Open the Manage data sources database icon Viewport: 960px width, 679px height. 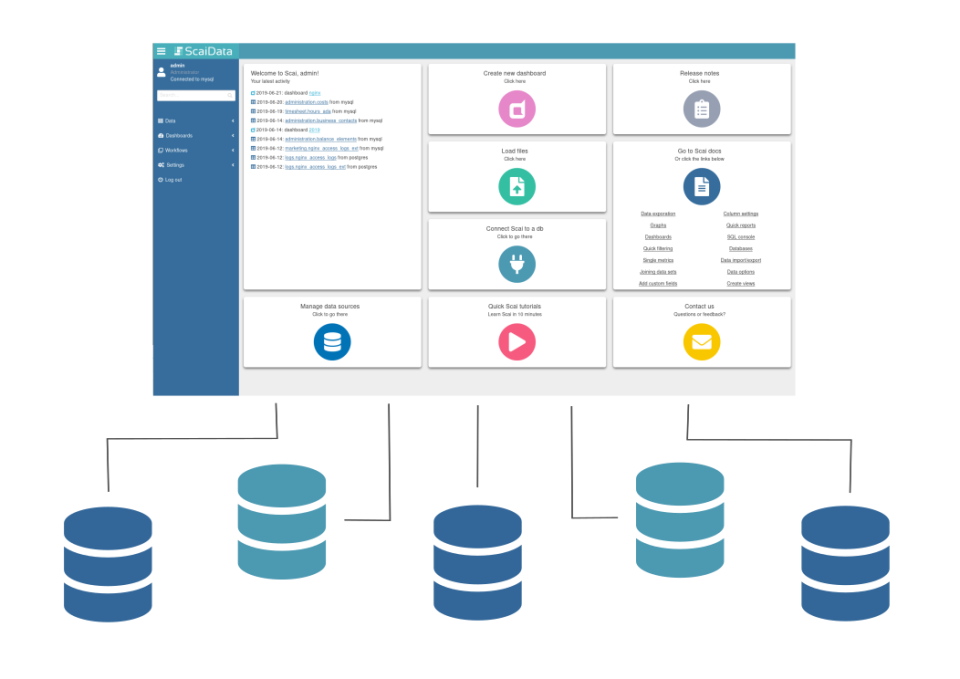pyautogui.click(x=332, y=341)
